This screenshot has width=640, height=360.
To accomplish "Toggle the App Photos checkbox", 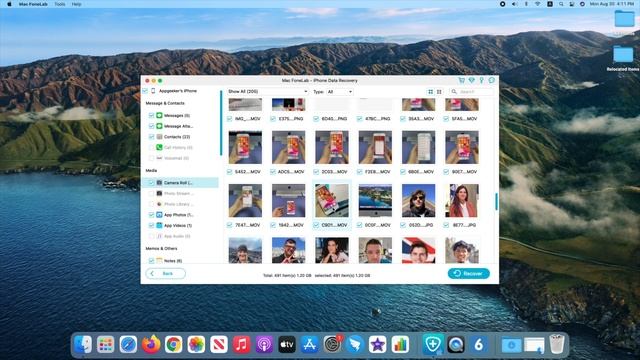I will (151, 215).
